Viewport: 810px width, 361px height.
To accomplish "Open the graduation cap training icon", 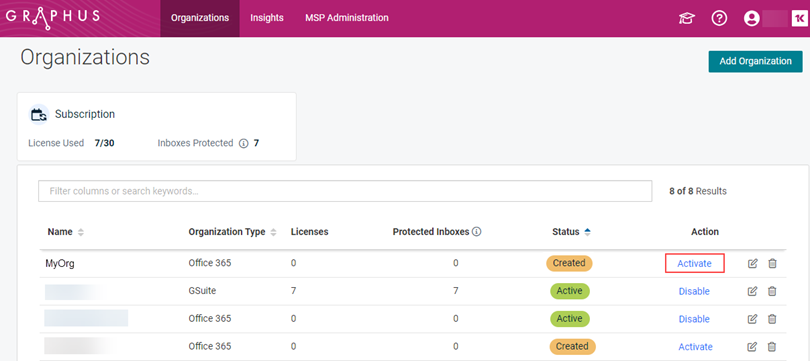I will 687,19.
